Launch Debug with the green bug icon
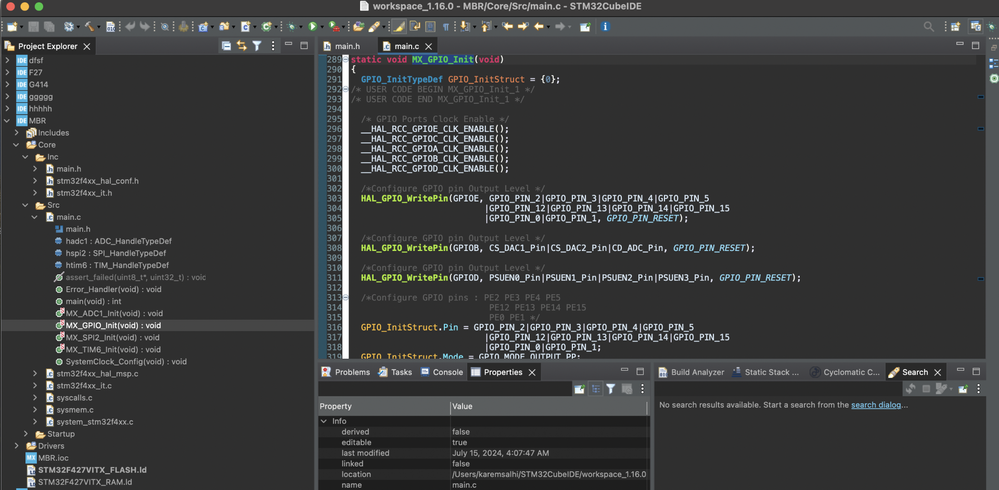The image size is (999, 490). [291, 27]
